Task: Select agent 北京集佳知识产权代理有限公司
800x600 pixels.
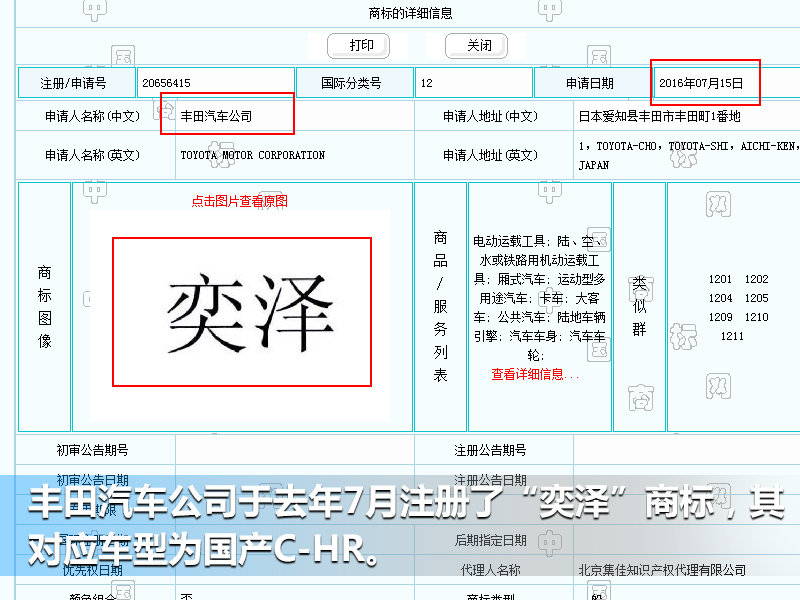Action: [x=662, y=570]
